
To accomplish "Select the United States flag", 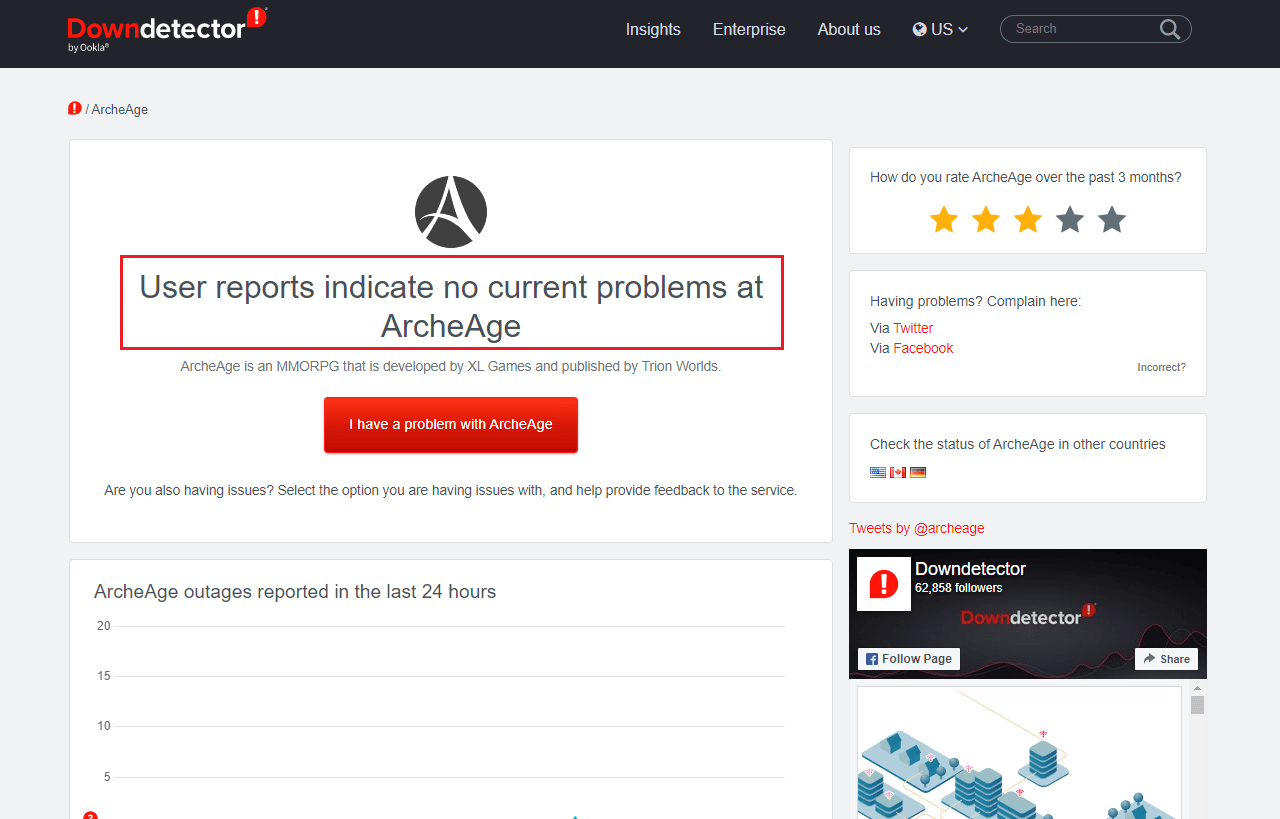I will [878, 472].
